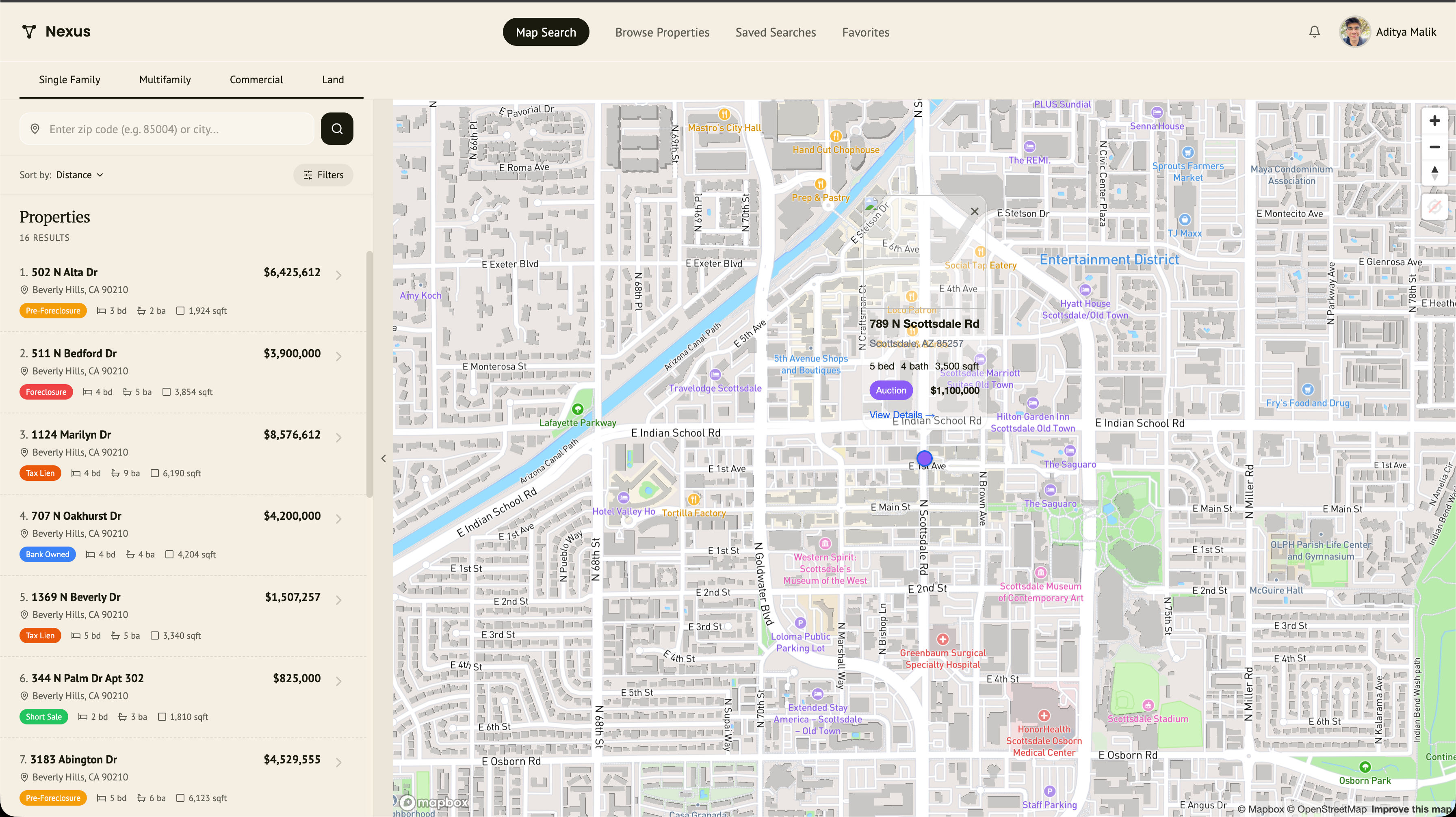Click the purple property marker on map
1456x817 pixels.
point(924,458)
